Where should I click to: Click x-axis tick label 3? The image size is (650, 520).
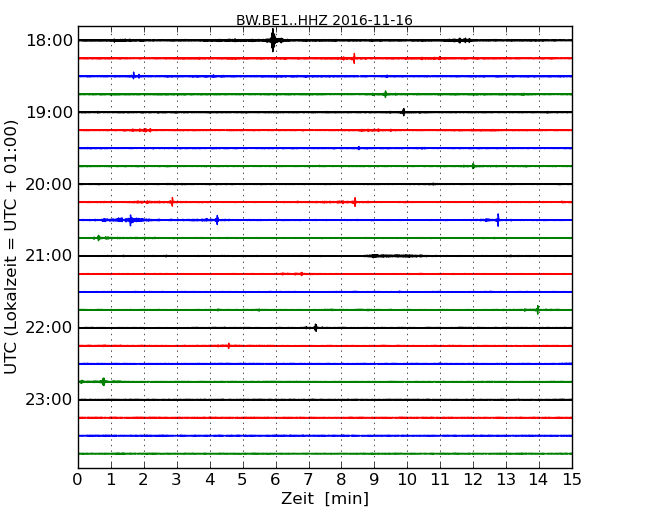click(x=177, y=479)
